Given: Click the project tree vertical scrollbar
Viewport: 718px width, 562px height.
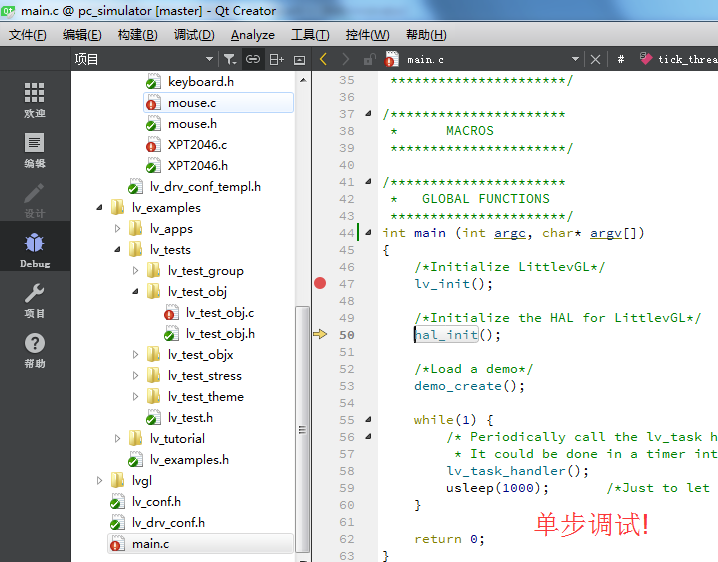Looking at the screenshot, I should click(302, 429).
